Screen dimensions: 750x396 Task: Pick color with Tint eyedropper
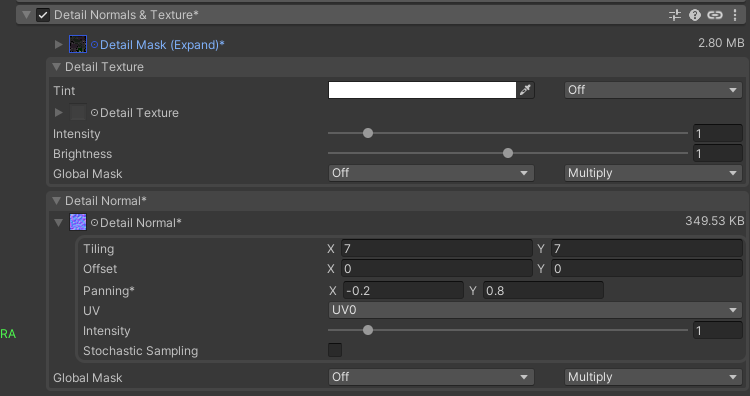click(x=525, y=90)
